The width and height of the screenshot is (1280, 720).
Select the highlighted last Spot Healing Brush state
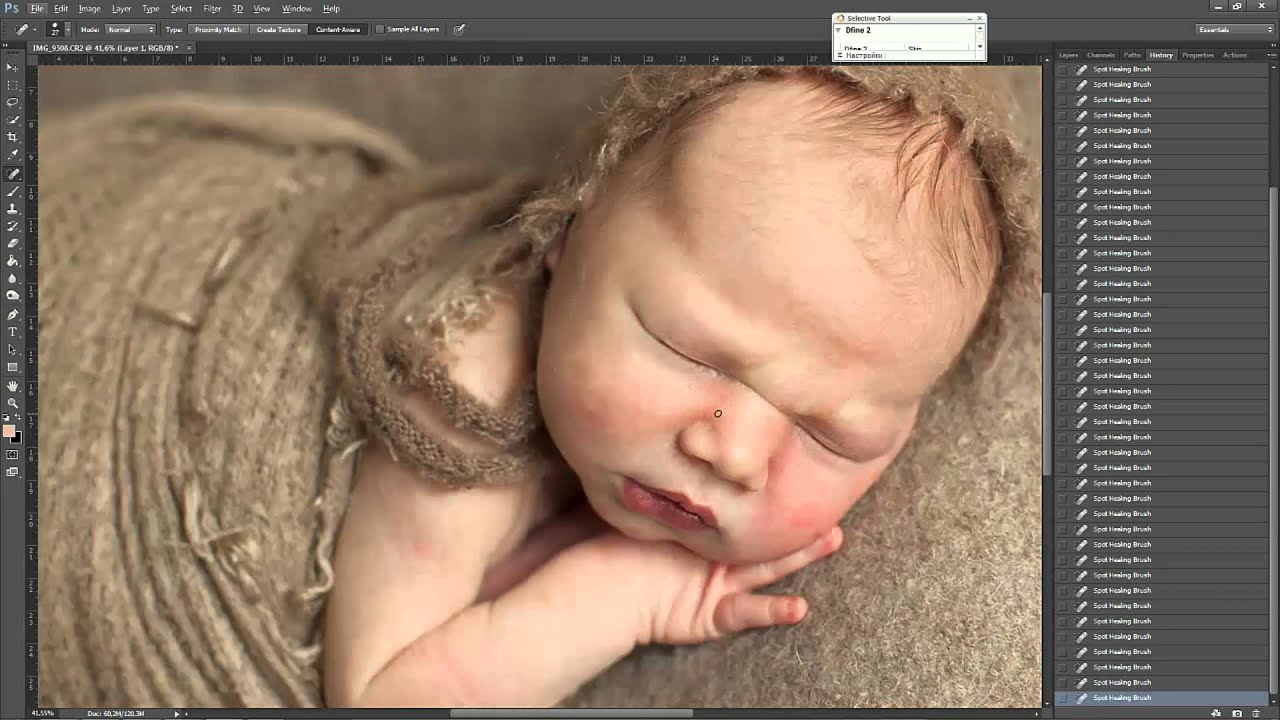coord(1162,698)
